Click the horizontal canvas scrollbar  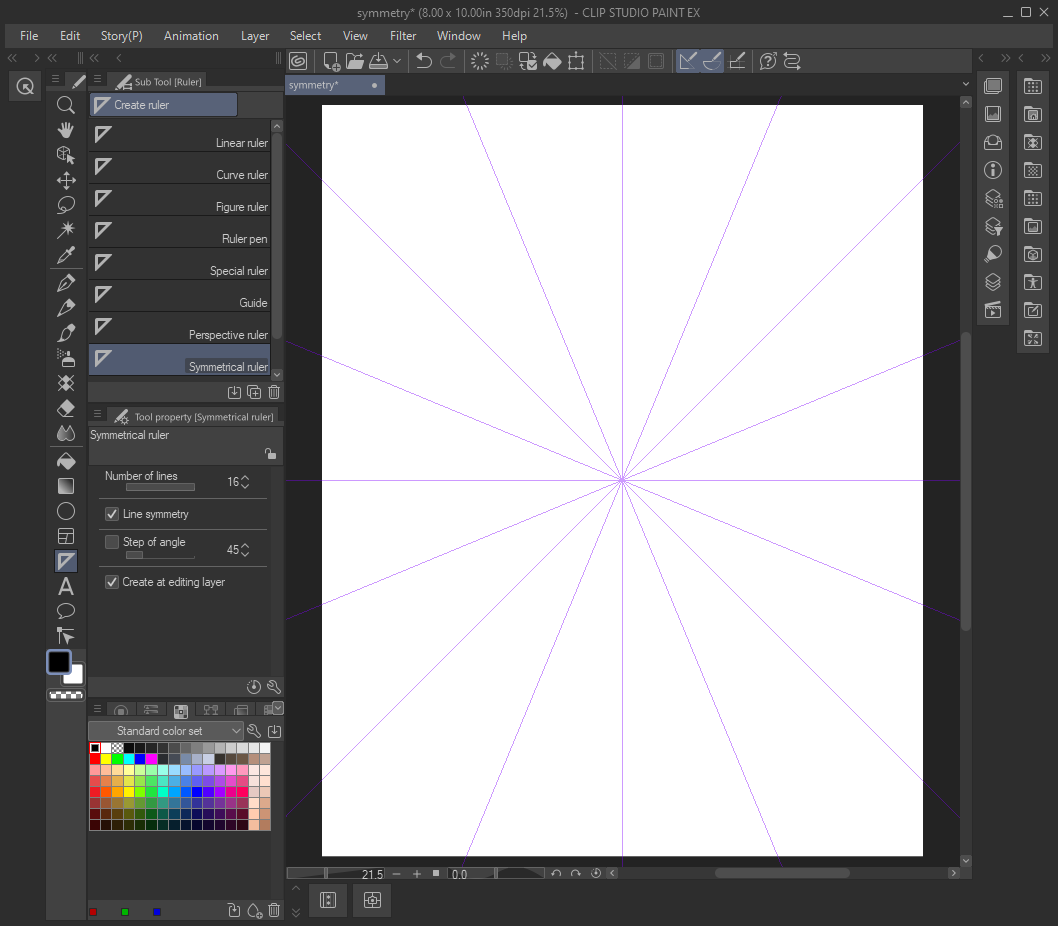pyautogui.click(x=782, y=873)
